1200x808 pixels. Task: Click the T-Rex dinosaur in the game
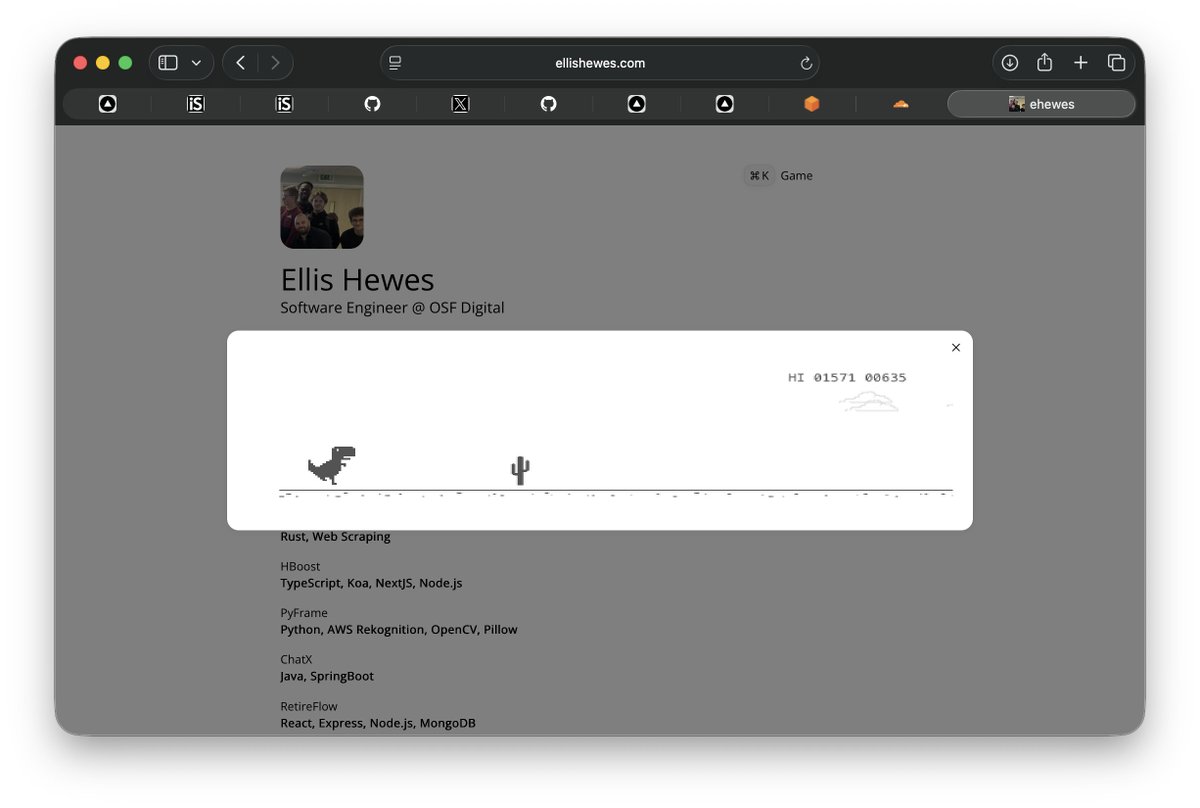(x=332, y=466)
